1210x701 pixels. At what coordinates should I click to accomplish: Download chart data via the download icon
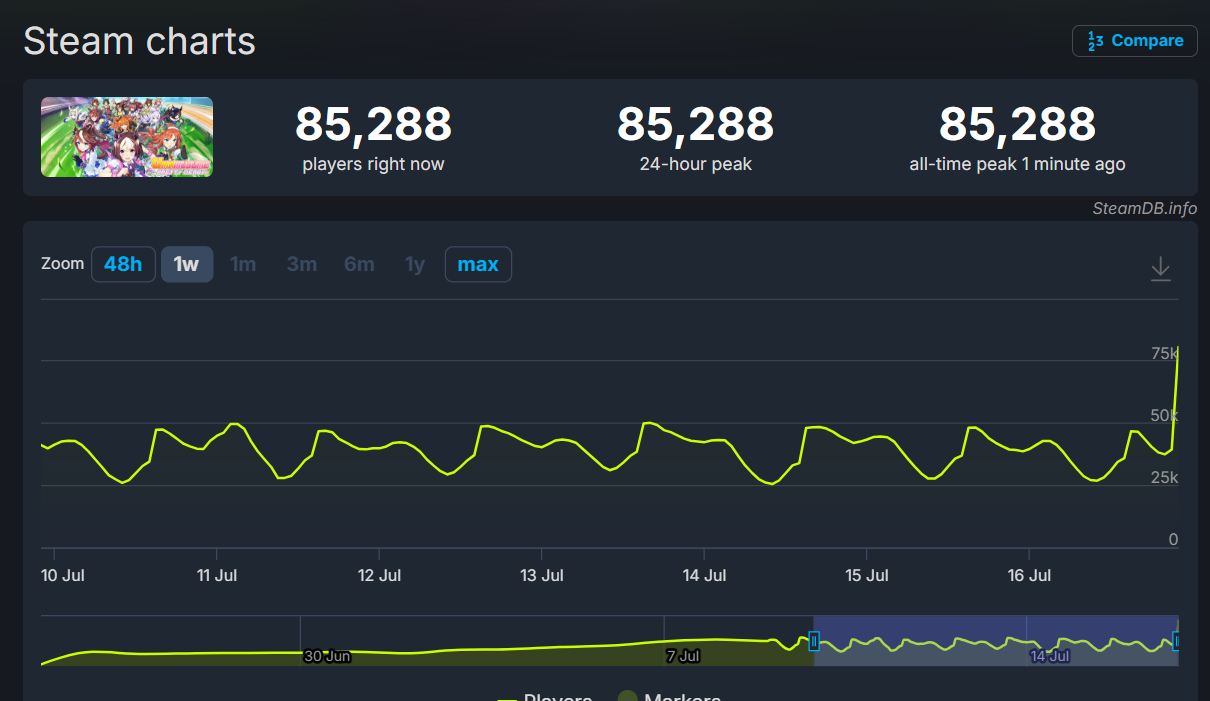tap(1160, 268)
